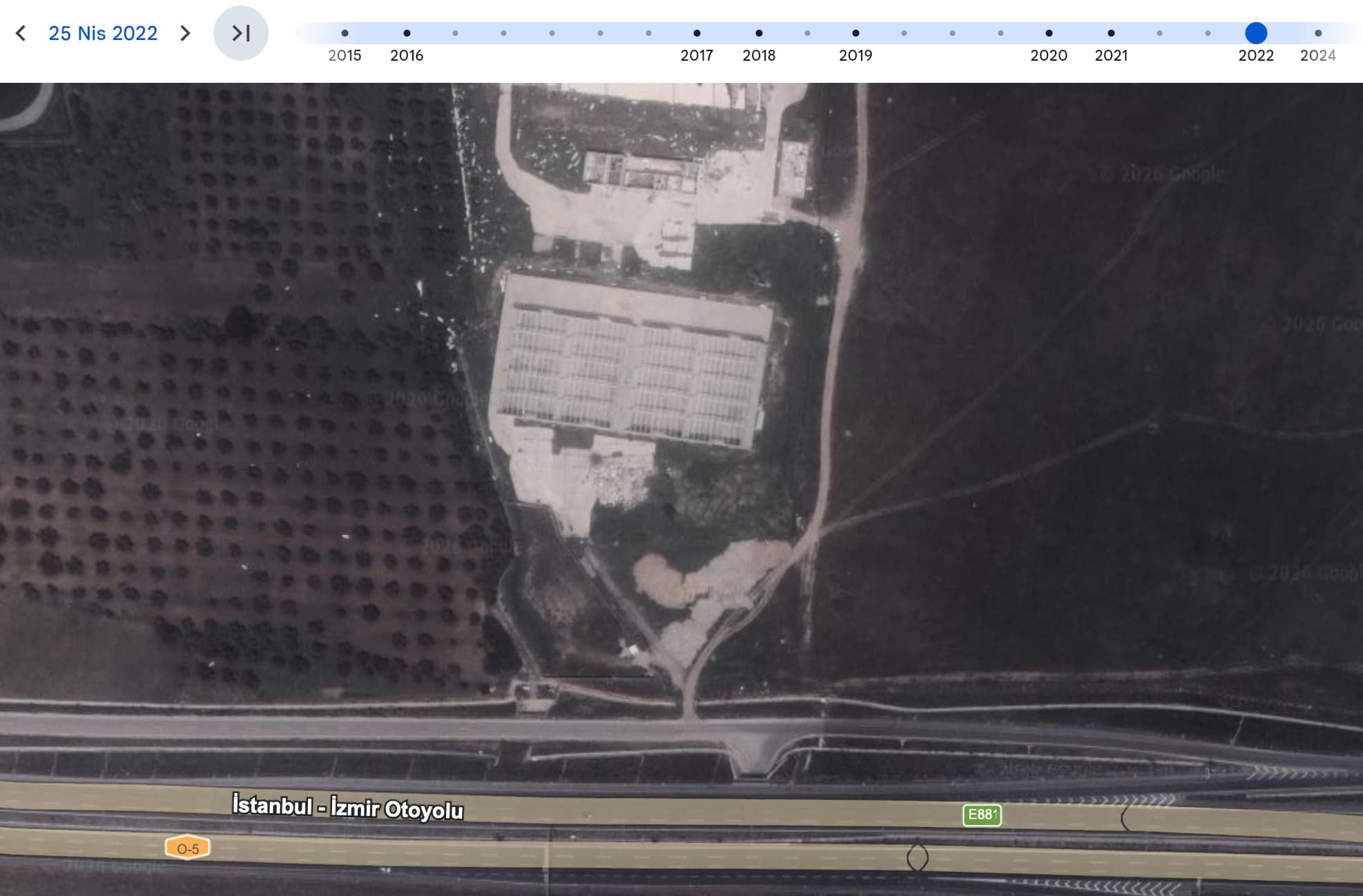Viewport: 1363px width, 896px height.
Task: Select the dot immediately before 2017 marker
Action: (x=648, y=33)
